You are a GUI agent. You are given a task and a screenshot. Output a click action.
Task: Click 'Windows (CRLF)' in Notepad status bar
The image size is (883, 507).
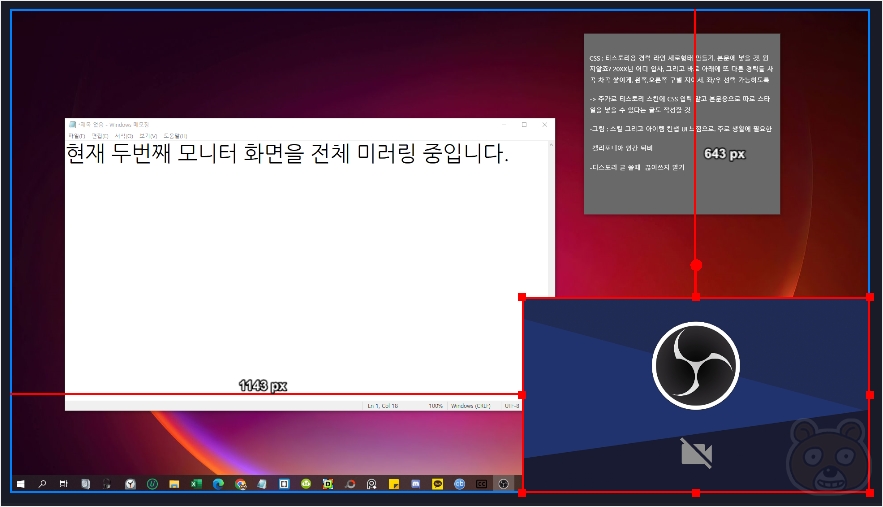[471, 406]
